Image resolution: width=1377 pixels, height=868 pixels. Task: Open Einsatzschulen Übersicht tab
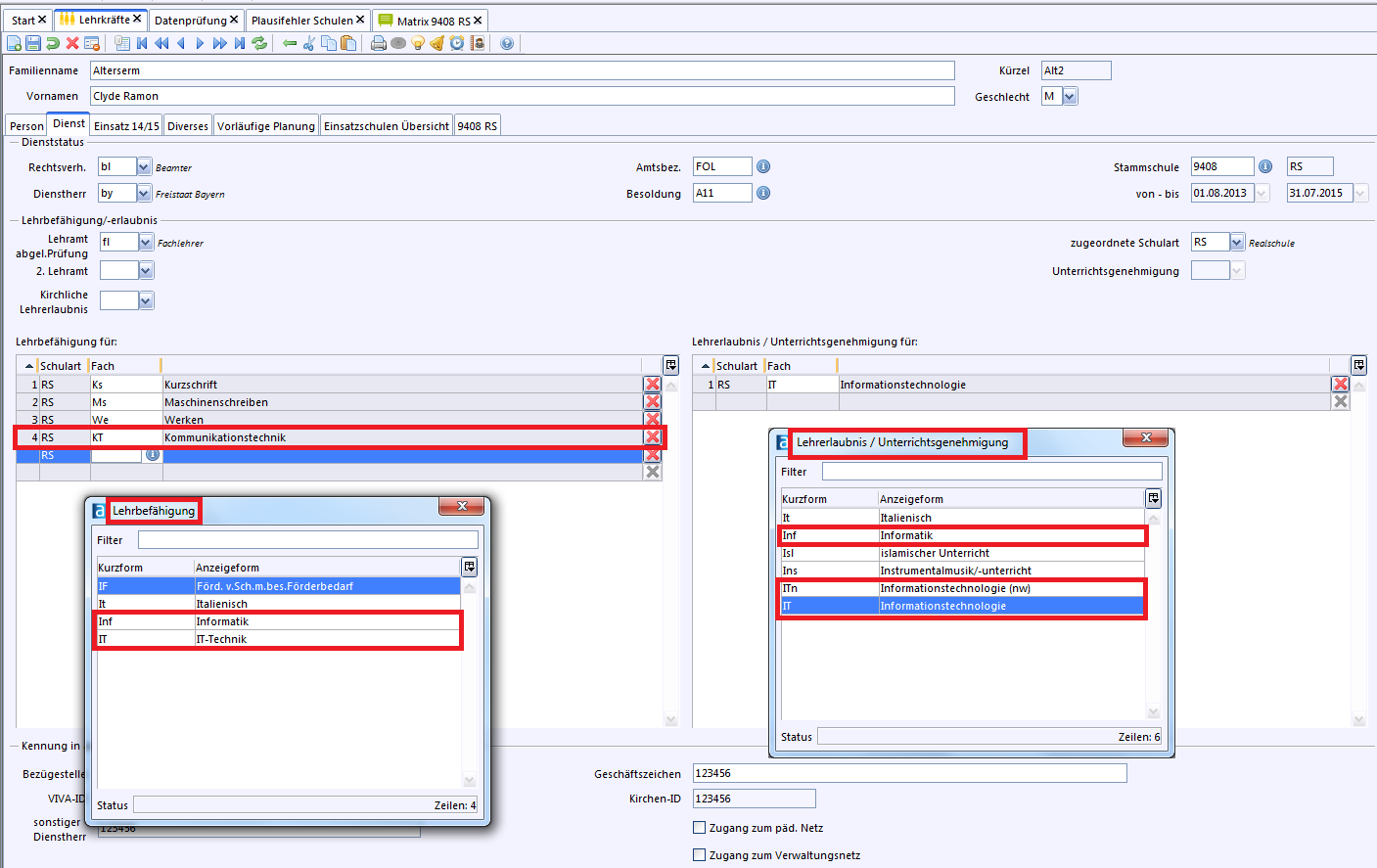(387, 126)
